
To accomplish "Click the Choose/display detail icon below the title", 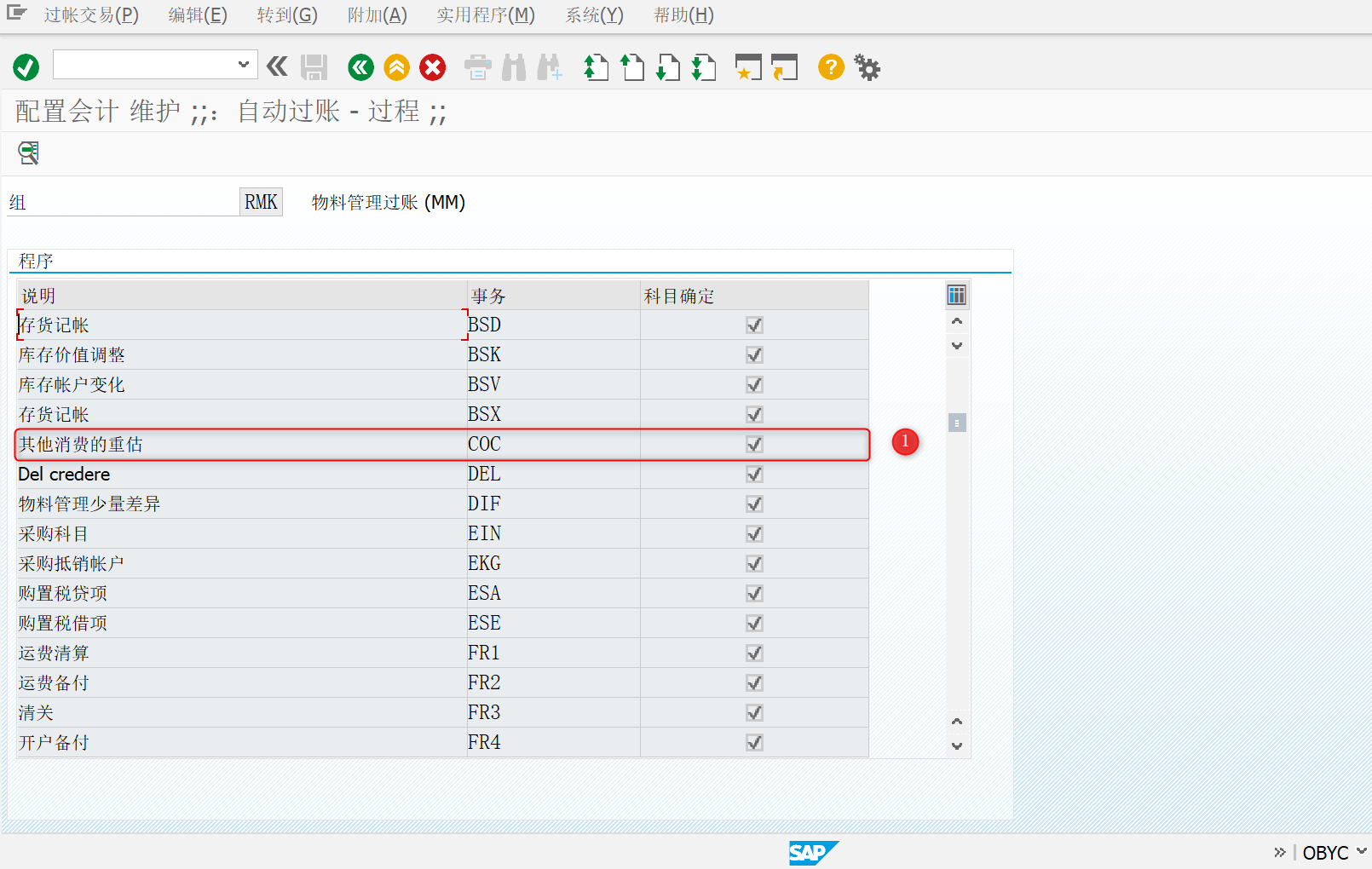I will 28,153.
